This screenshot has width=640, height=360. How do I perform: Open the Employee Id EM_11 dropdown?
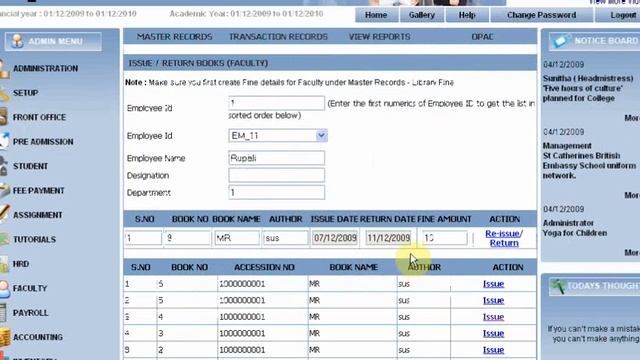[322, 136]
